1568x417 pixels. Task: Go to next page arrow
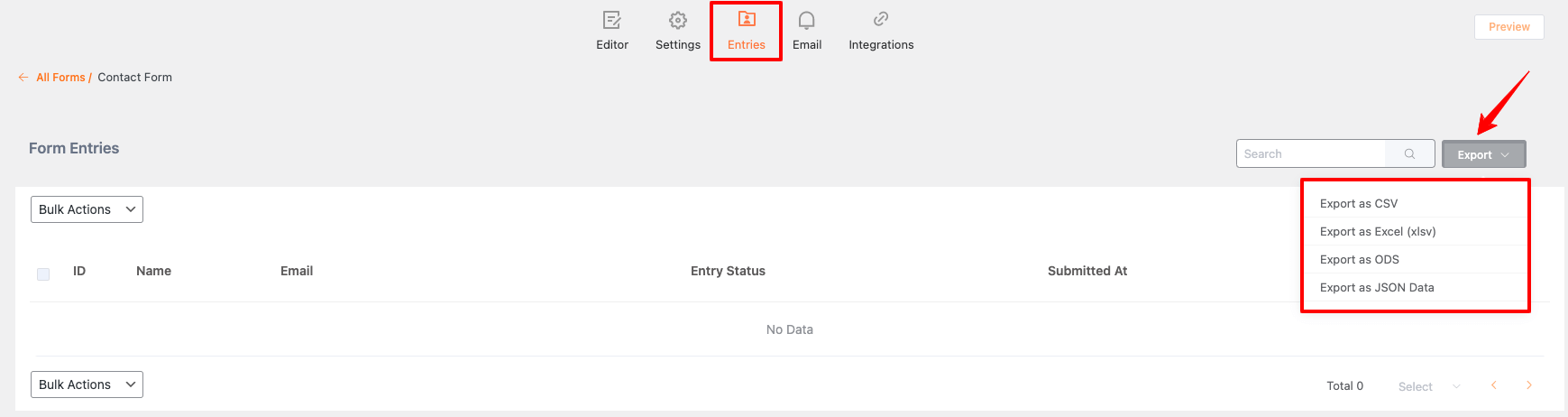point(1529,385)
